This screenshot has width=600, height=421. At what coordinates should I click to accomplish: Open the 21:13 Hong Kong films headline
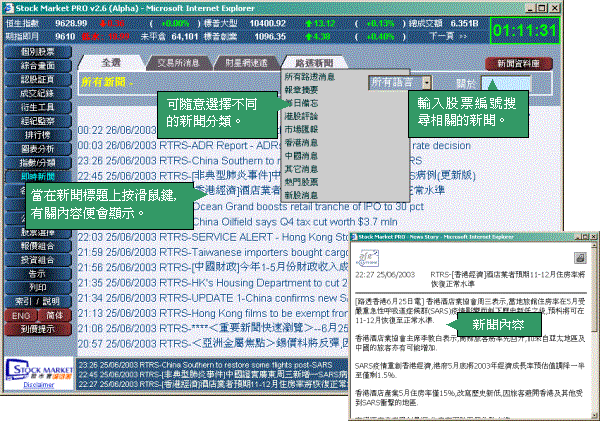coord(214,313)
